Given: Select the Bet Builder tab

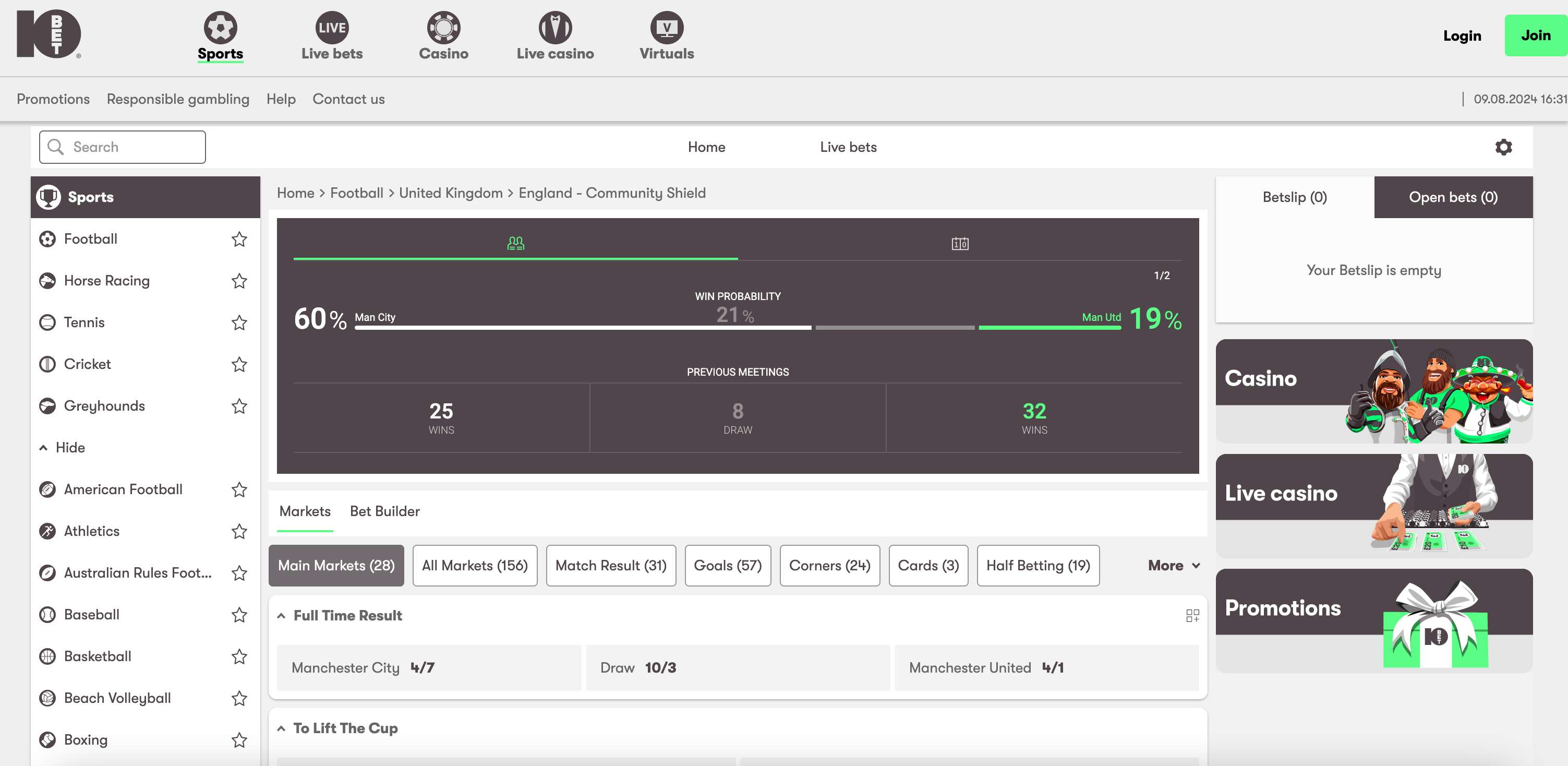Looking at the screenshot, I should click(384, 511).
